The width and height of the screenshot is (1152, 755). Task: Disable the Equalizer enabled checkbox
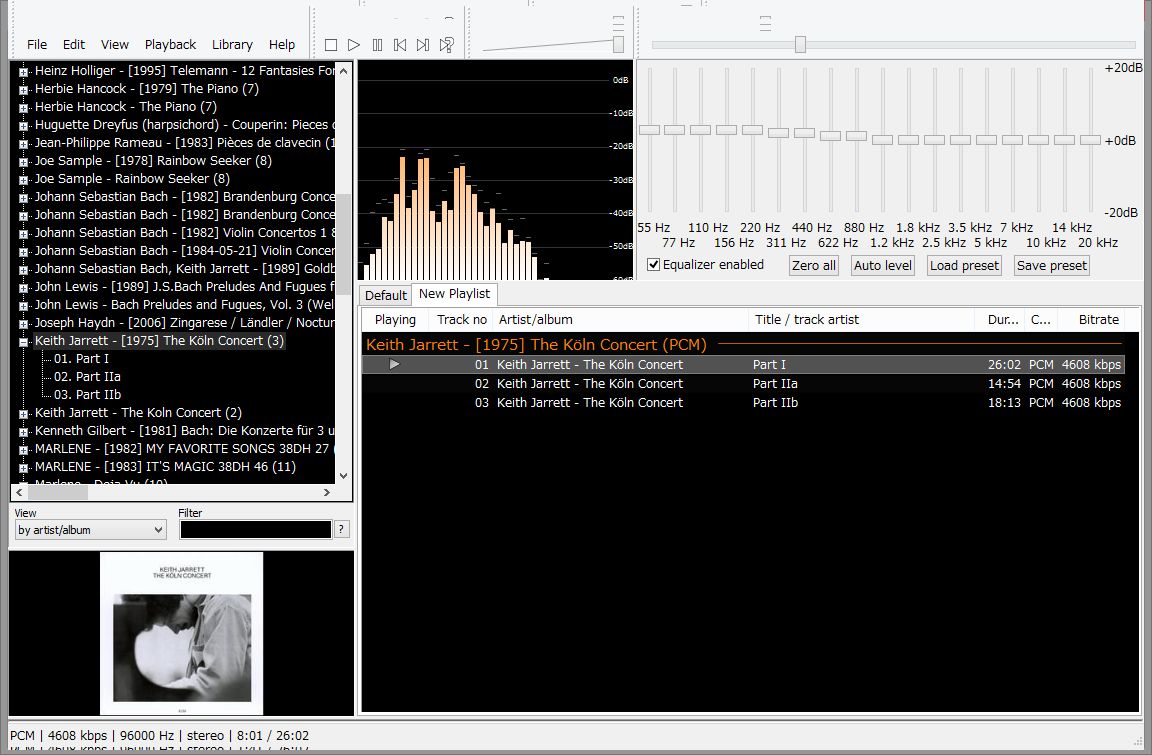654,265
